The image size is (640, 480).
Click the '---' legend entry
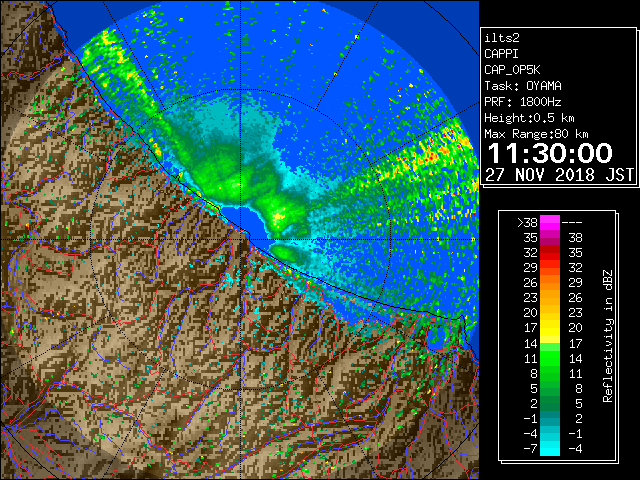[572, 223]
